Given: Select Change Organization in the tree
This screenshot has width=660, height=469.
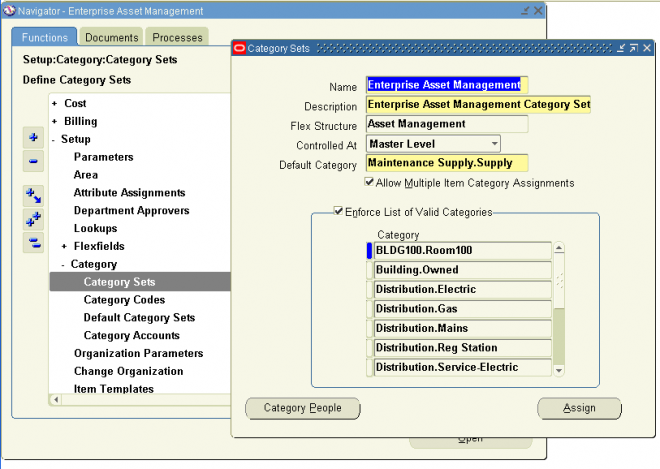Looking at the screenshot, I should 128,371.
